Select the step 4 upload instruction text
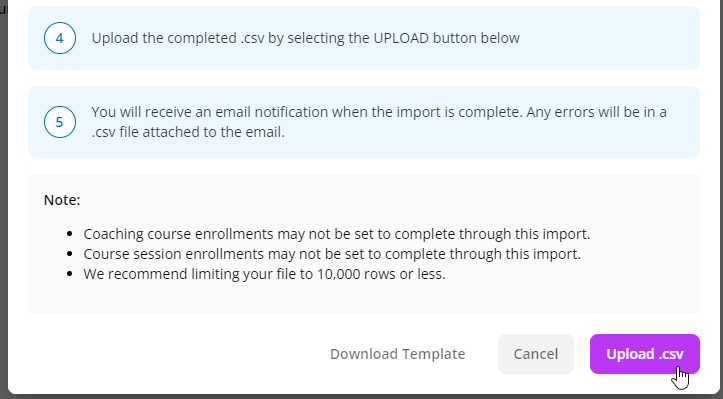Viewport: 723px width, 399px height. click(305, 38)
